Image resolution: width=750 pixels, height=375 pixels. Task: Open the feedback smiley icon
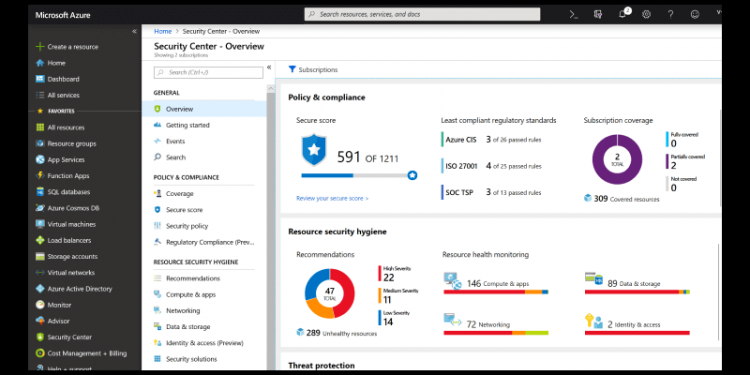695,14
